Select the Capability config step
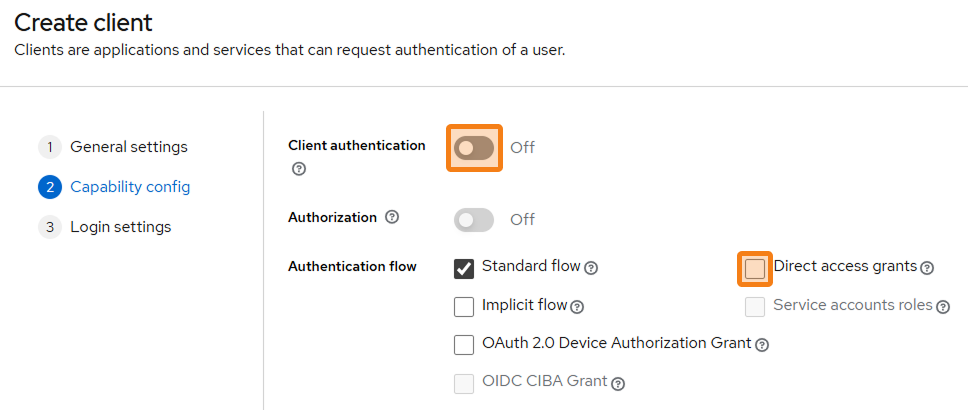Image resolution: width=968 pixels, height=410 pixels. (x=130, y=187)
